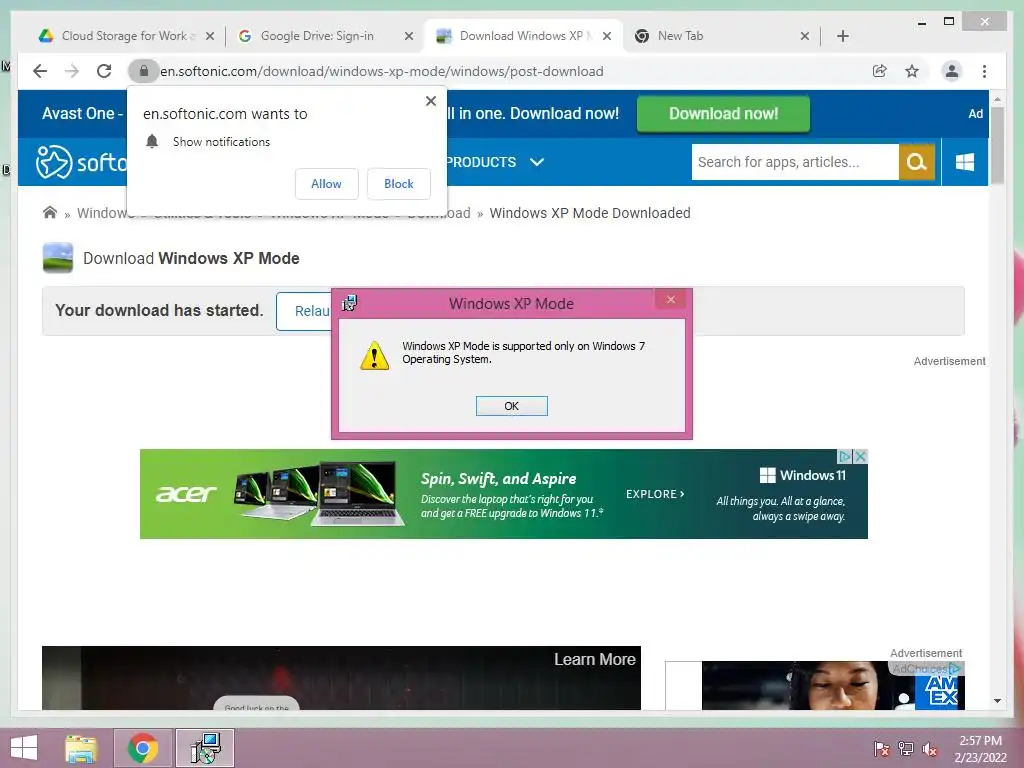
Task: Bookmark this page with the star icon
Action: [x=912, y=71]
